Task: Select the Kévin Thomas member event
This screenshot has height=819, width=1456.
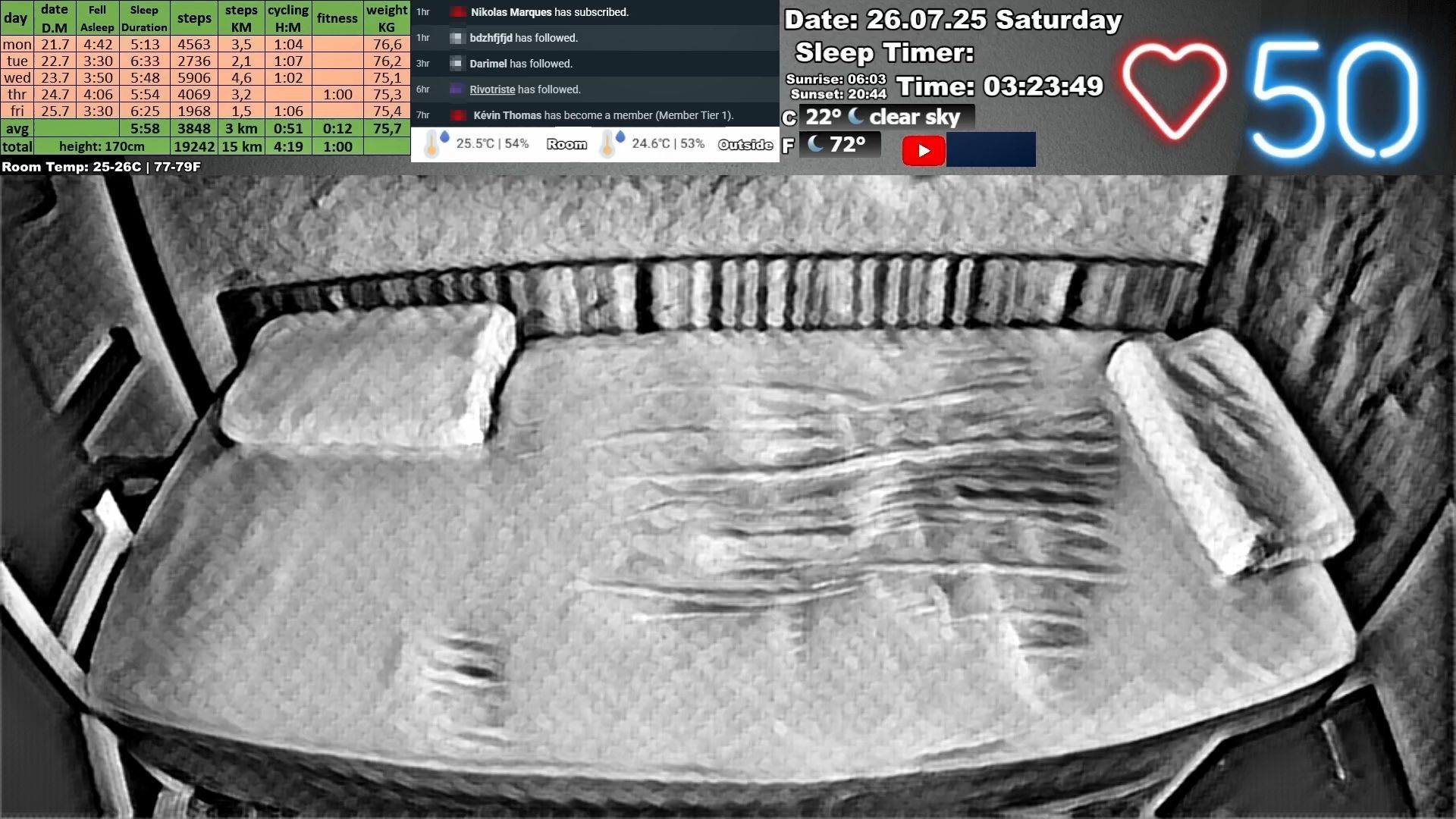Action: tap(595, 115)
